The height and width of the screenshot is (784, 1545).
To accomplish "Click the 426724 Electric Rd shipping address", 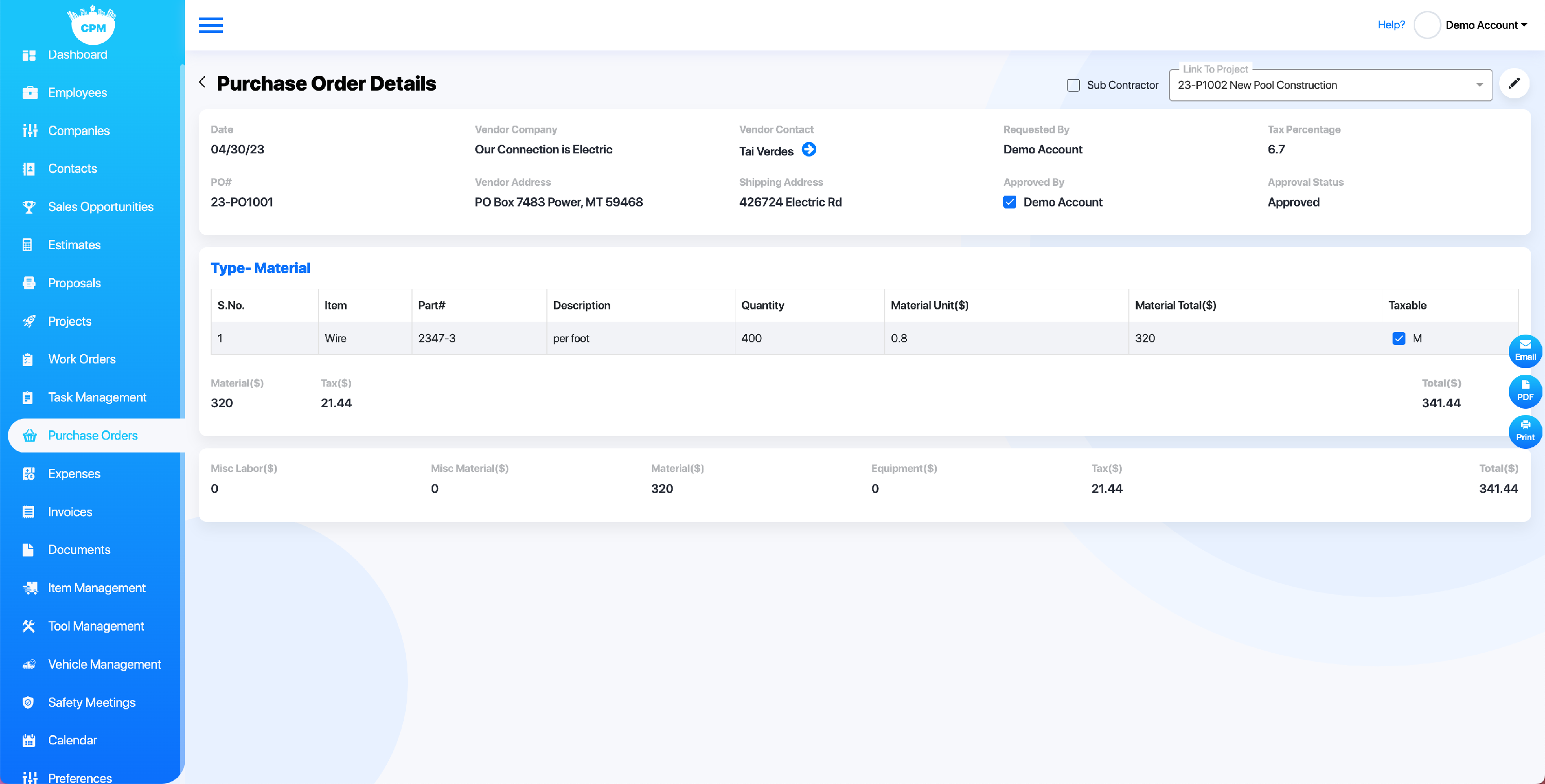I will [x=790, y=202].
